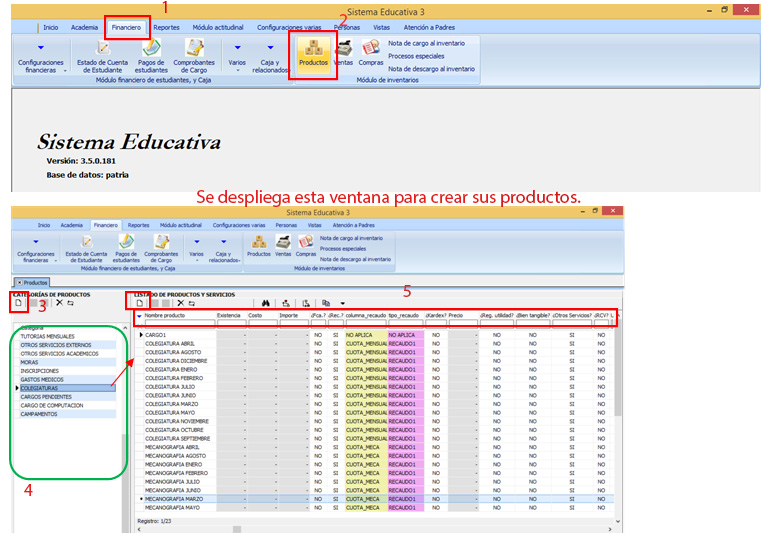Click toolbar icon left of the copy icon
Viewport: 764px width, 534px height.
tap(306, 303)
